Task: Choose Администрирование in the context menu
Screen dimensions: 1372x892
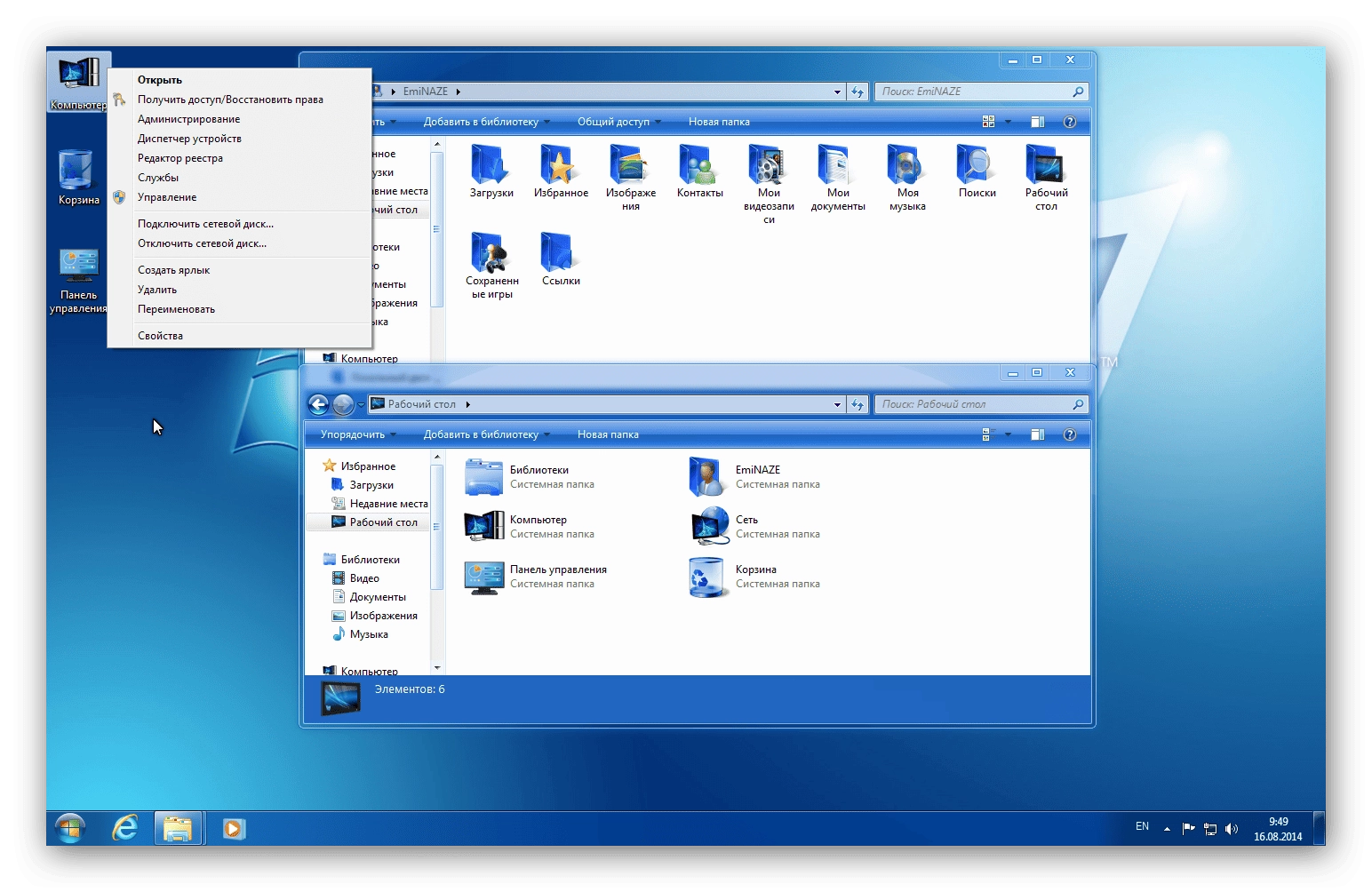Action: [239, 119]
